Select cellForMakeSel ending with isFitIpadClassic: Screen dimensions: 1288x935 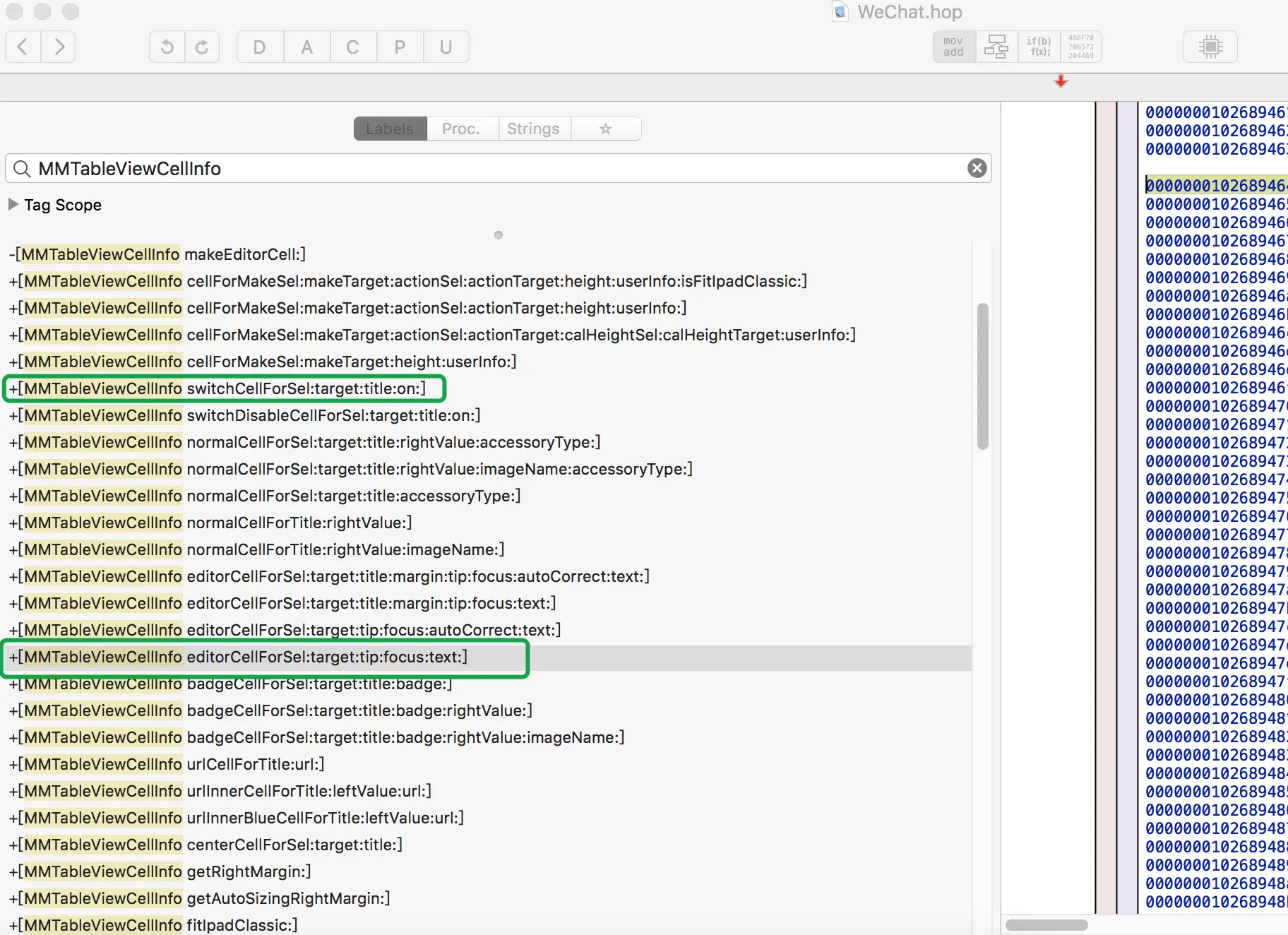click(x=407, y=281)
